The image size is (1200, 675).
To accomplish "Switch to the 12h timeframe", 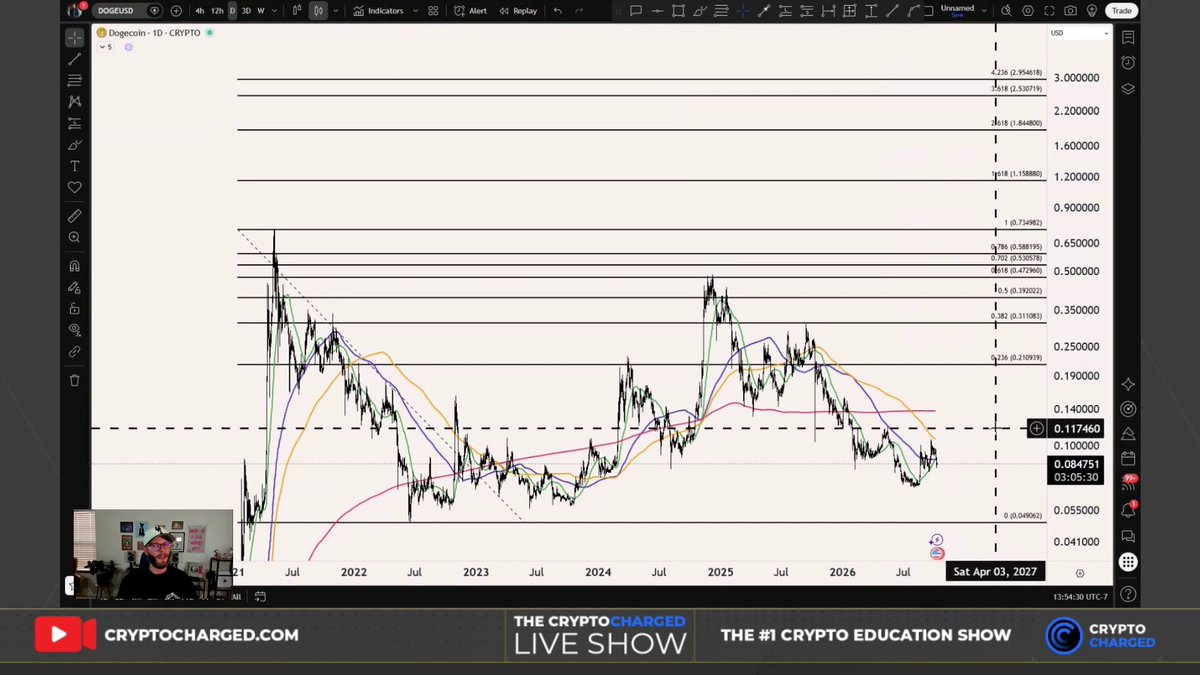I will [217, 11].
